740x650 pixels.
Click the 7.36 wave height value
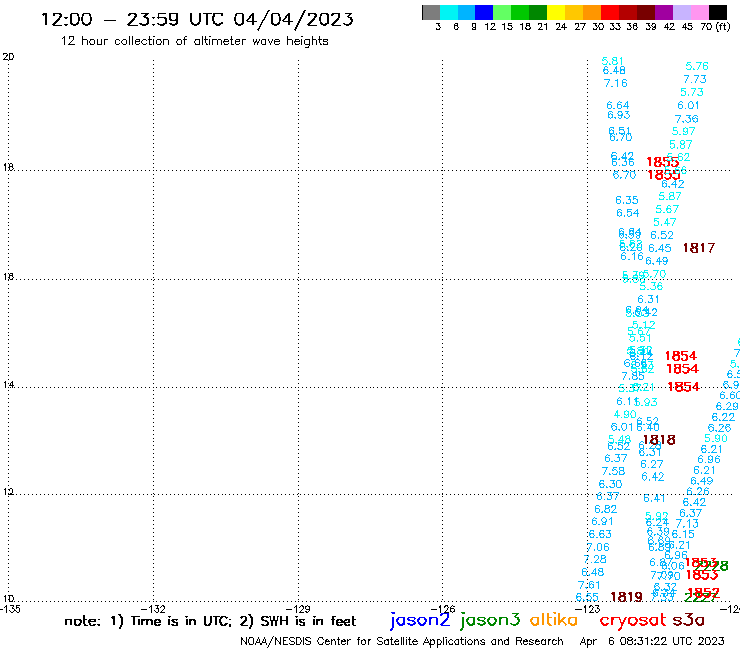(x=687, y=119)
